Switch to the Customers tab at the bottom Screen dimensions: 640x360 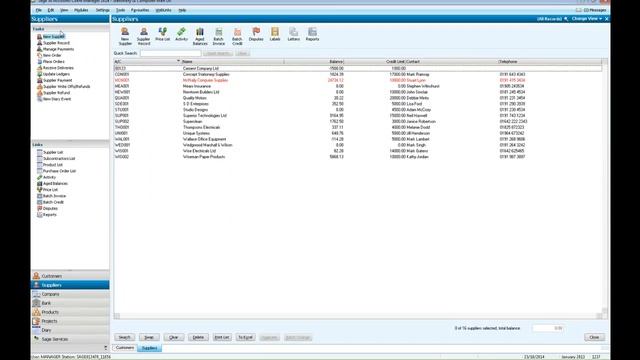point(124,348)
